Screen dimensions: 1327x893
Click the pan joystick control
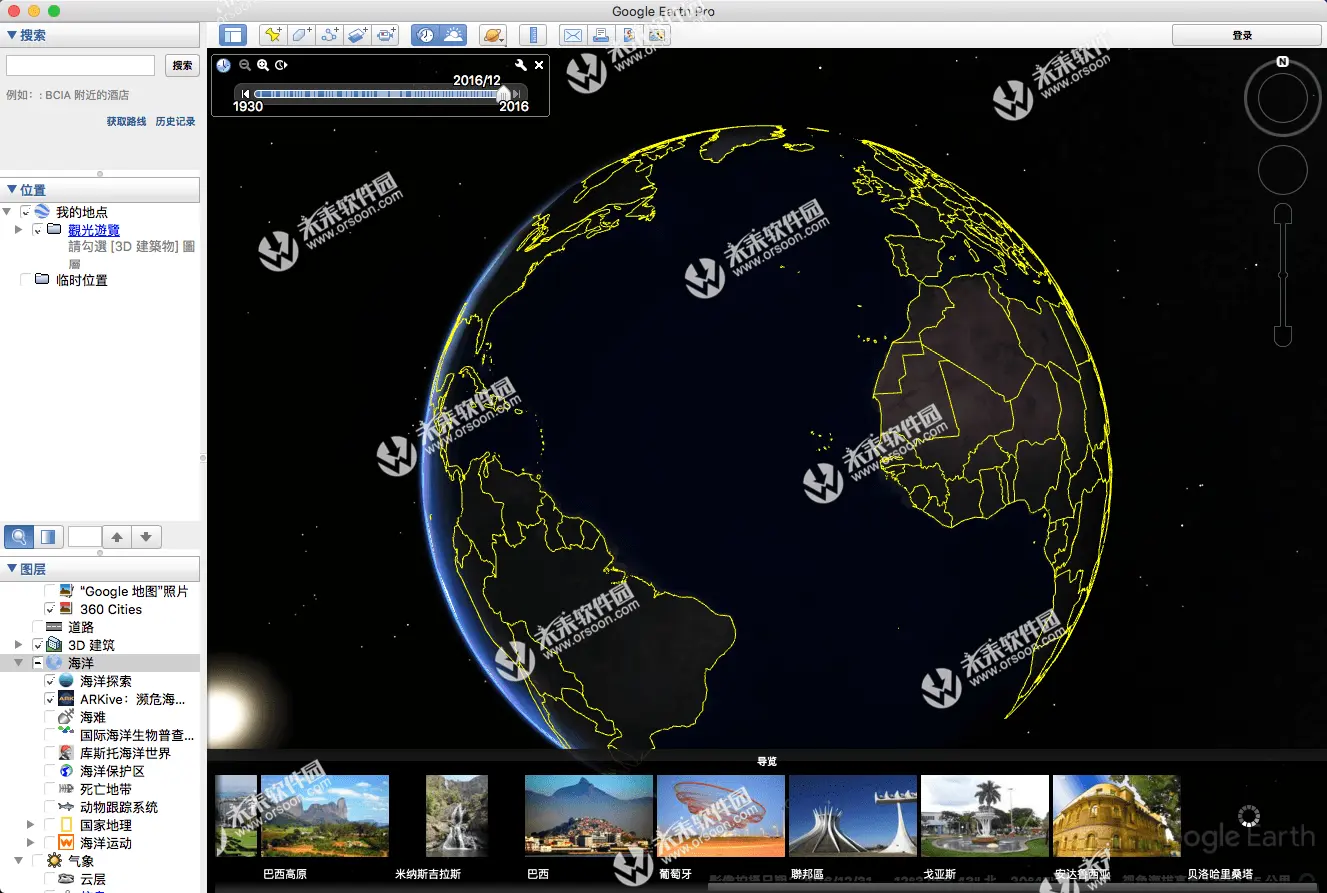coord(1282,170)
